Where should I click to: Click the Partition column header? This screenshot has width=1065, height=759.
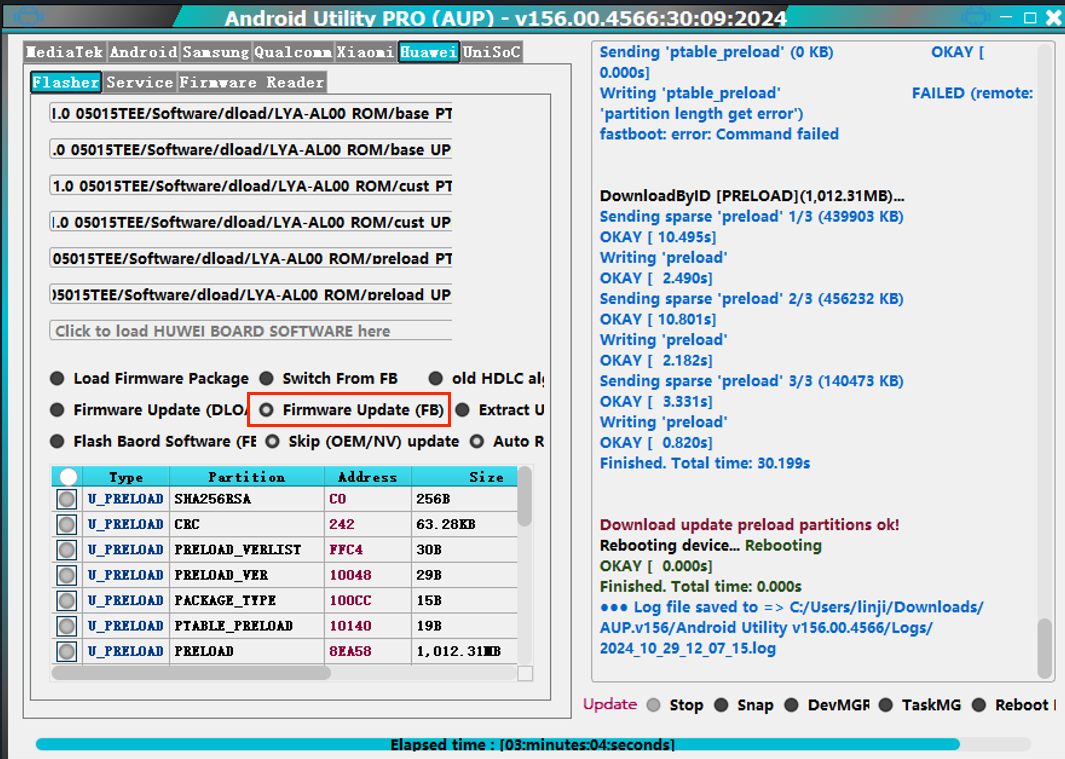(x=247, y=477)
